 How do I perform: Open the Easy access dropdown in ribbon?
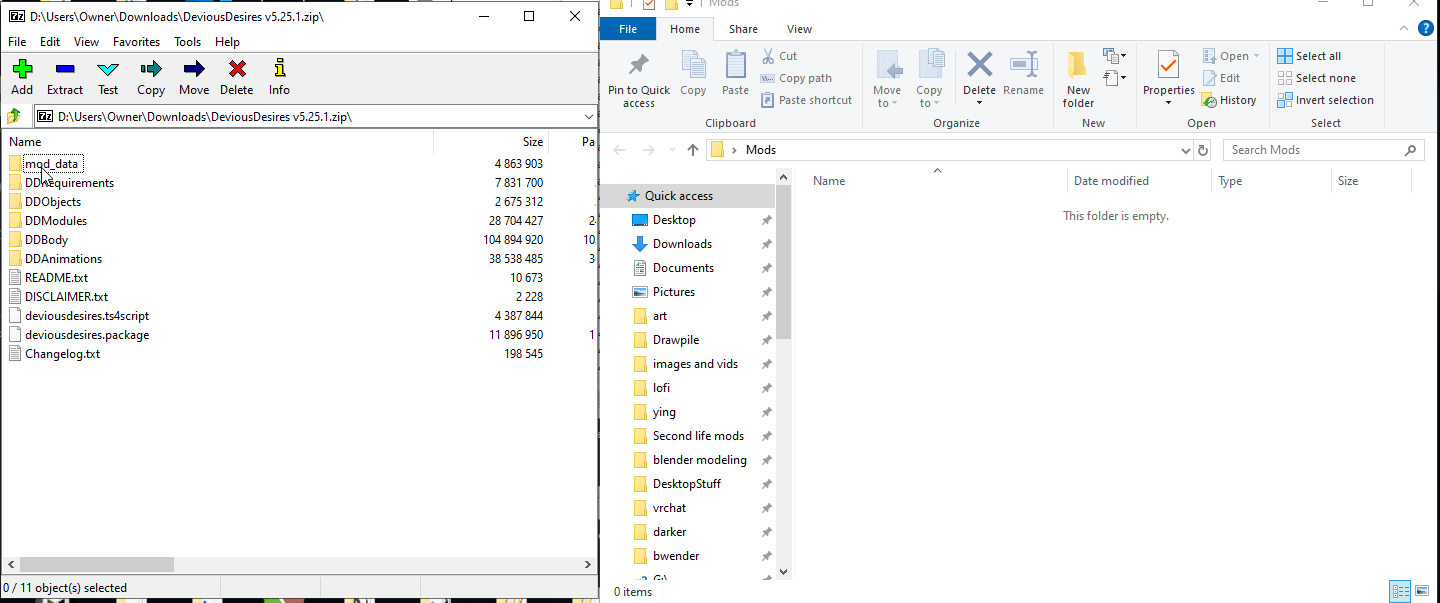coord(1114,78)
